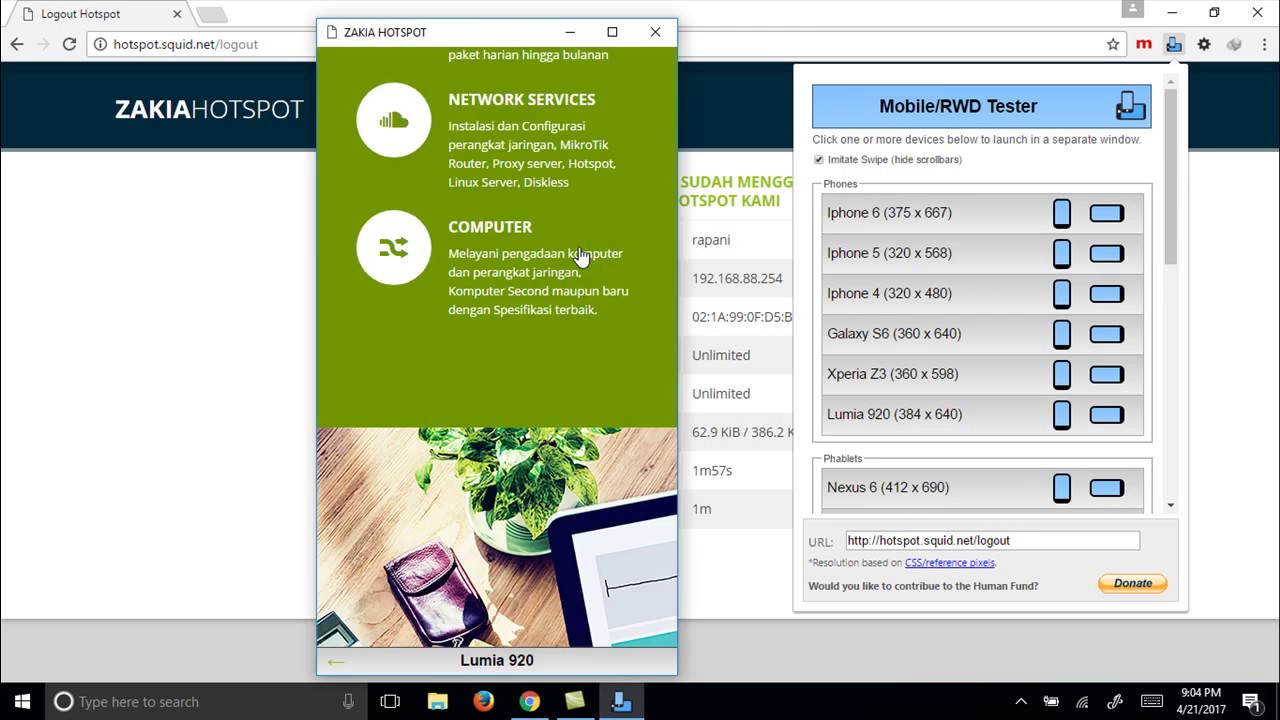Open the Chrome user profile icon
Screen dimensions: 1280x720
[x=1132, y=10]
